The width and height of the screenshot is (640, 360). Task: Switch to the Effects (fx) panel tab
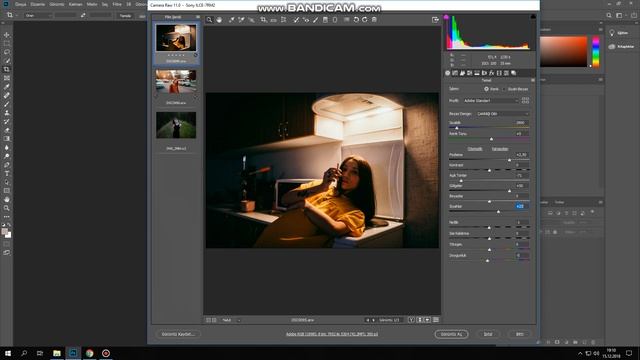tap(491, 73)
